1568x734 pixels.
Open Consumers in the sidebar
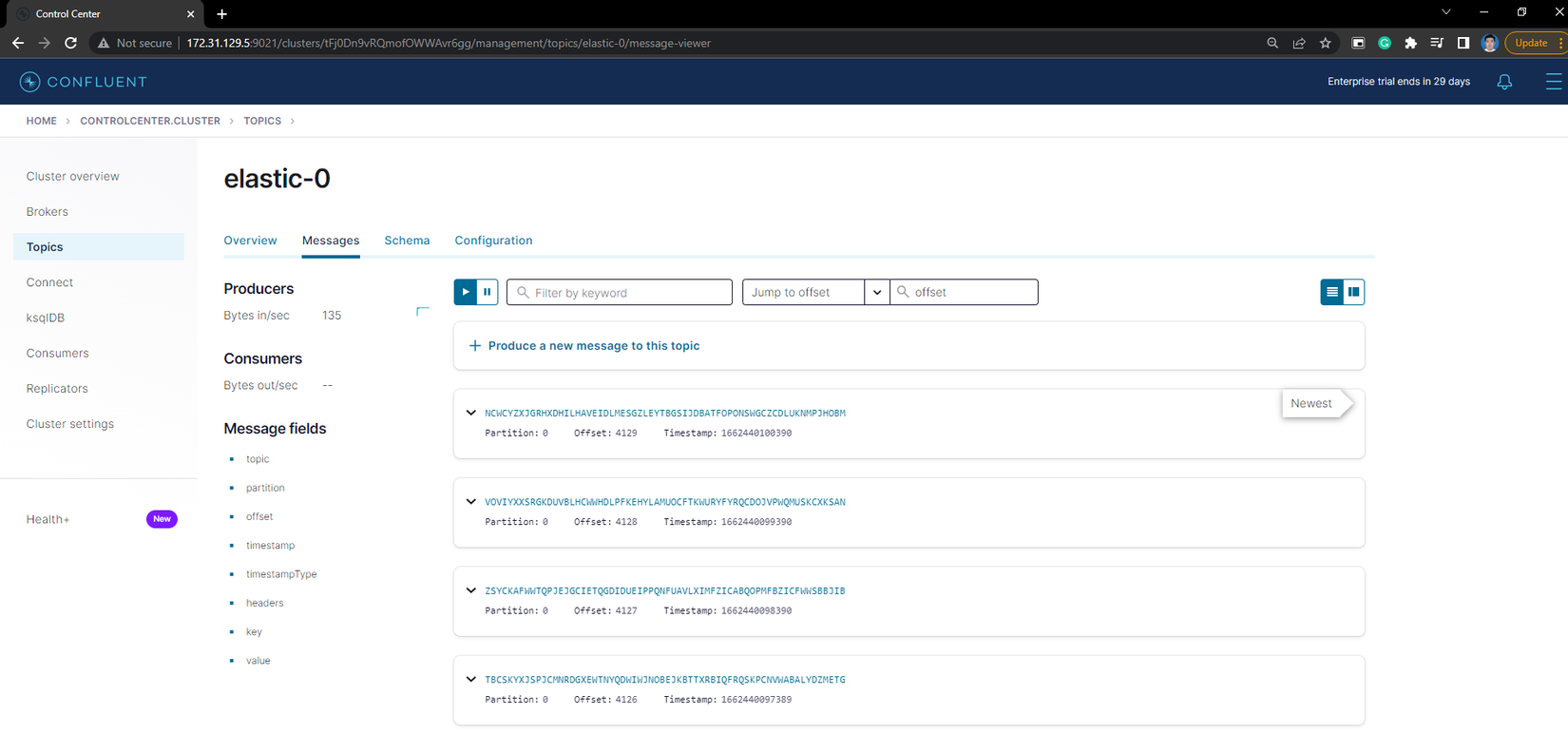(x=57, y=353)
